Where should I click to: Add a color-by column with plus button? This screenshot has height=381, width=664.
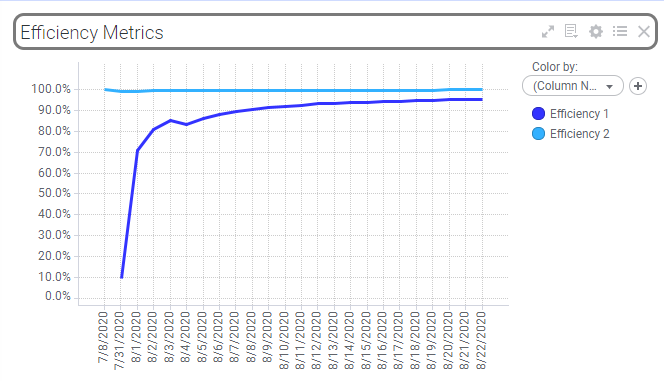[638, 86]
